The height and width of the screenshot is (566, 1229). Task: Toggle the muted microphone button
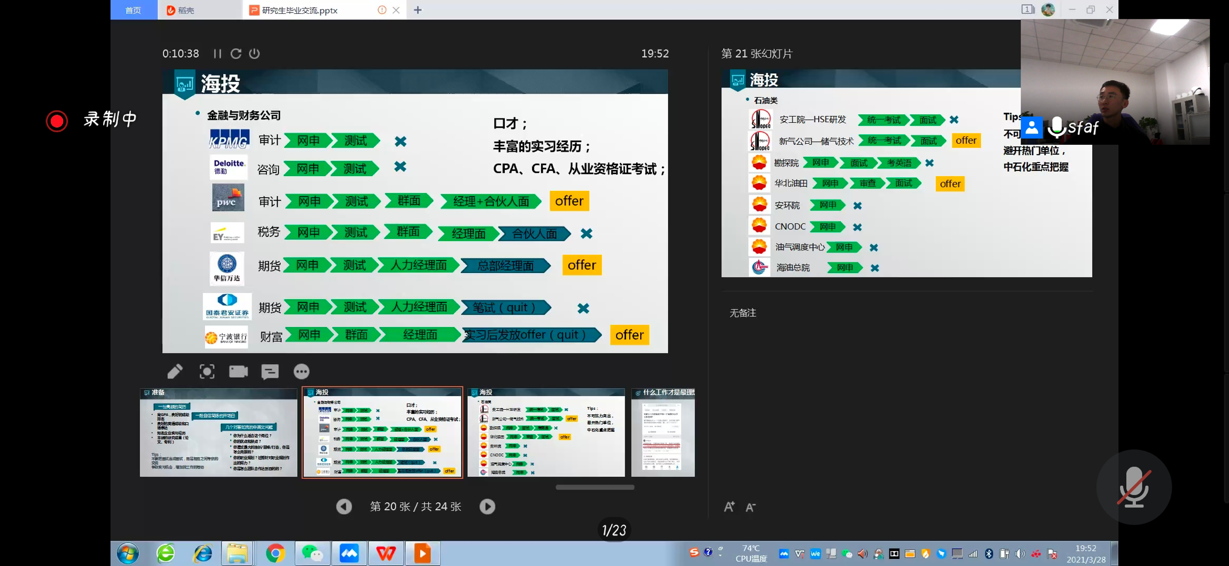click(1133, 488)
